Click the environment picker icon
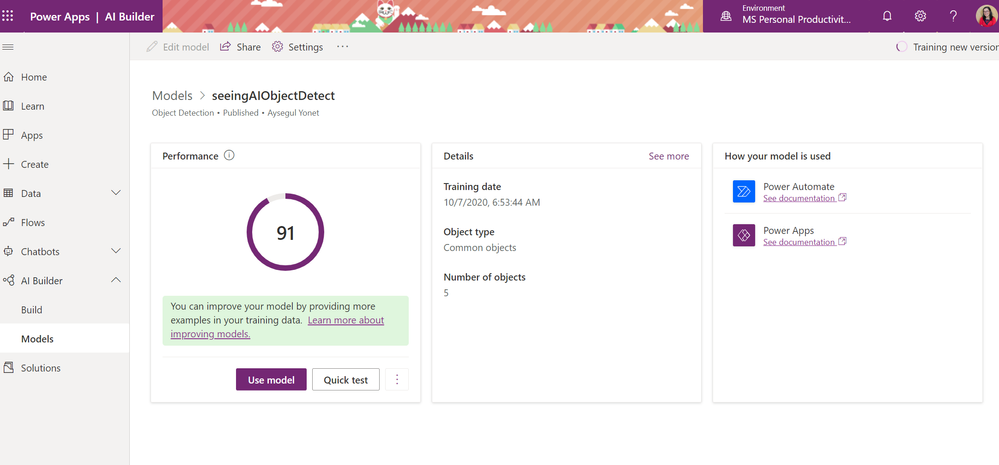 tap(726, 17)
